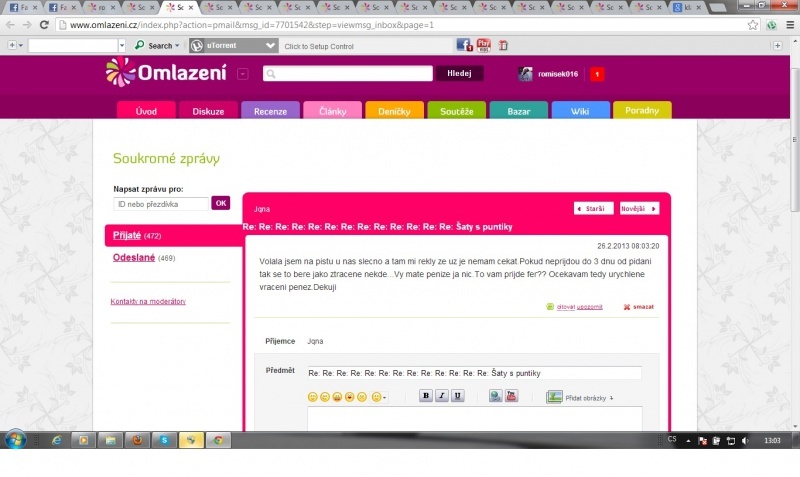Viewport: 800px width, 477px height.
Task: Insert YouTube video icon in editor
Action: click(511, 396)
